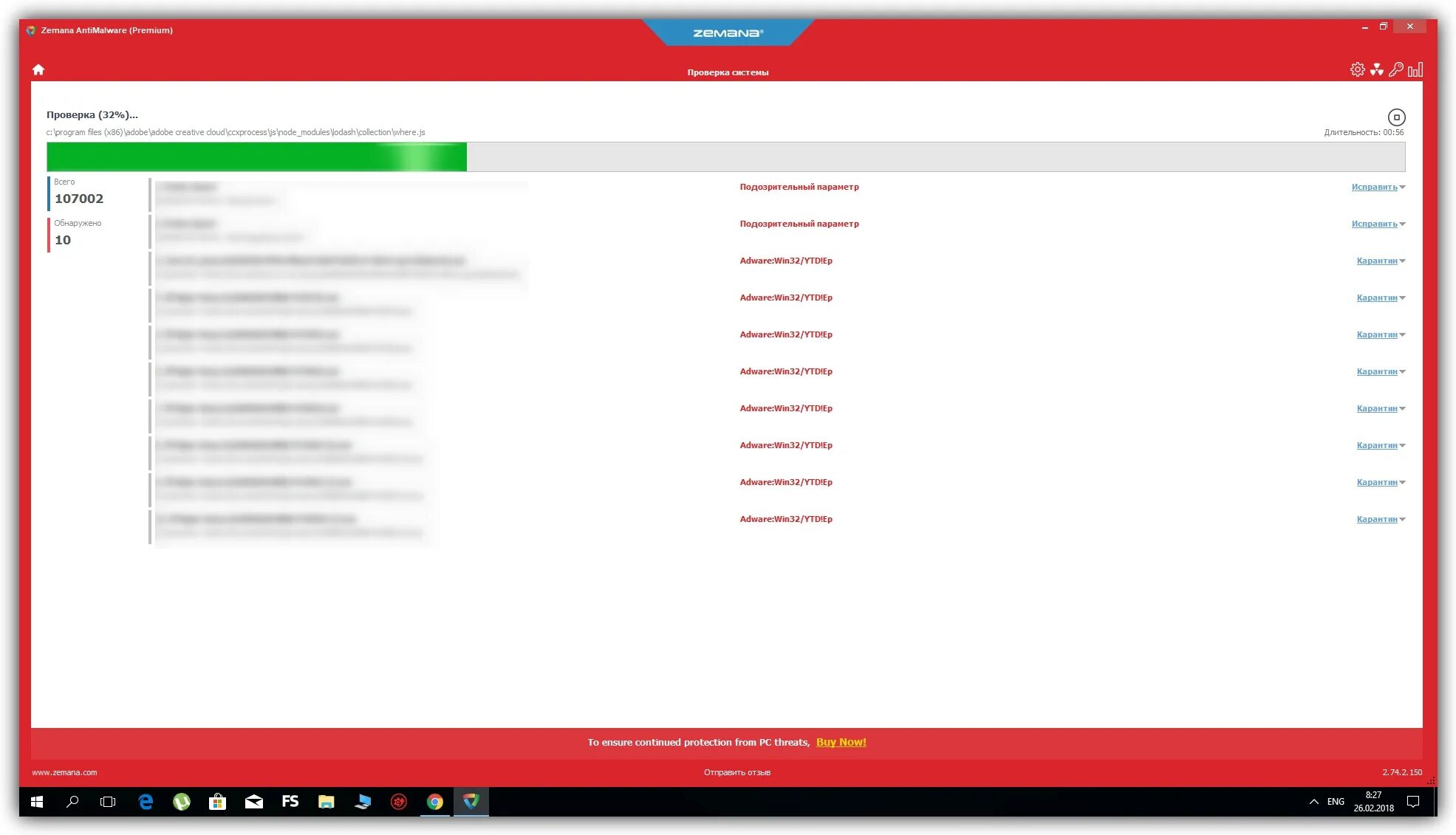Open Chrome browser from taskbar
The height and width of the screenshot is (835, 1456).
pyautogui.click(x=434, y=801)
